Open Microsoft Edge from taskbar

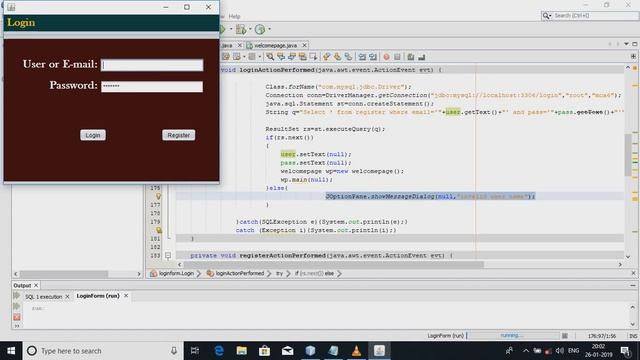click(x=219, y=351)
